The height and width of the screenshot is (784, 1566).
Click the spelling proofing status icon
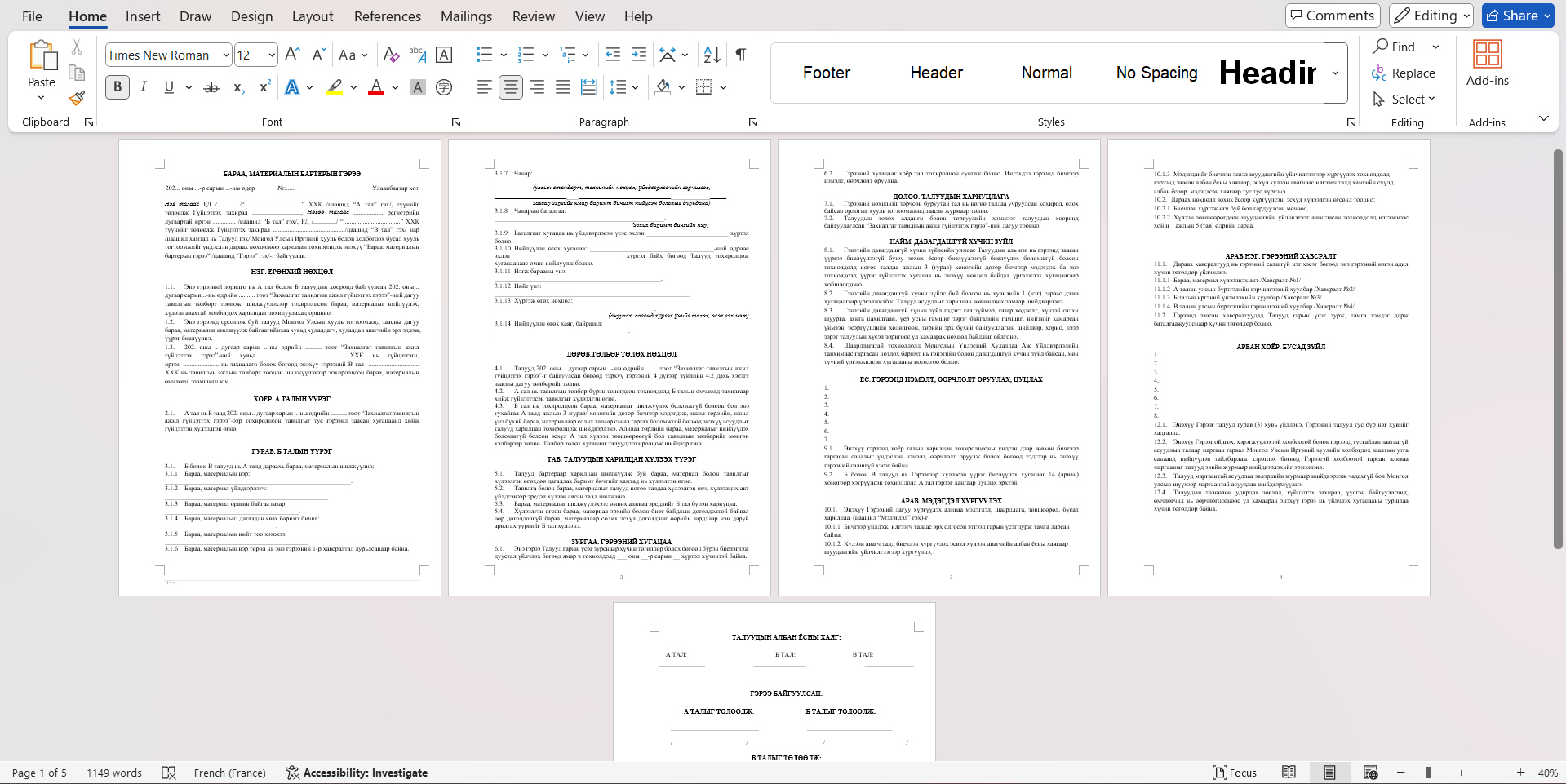tap(169, 773)
